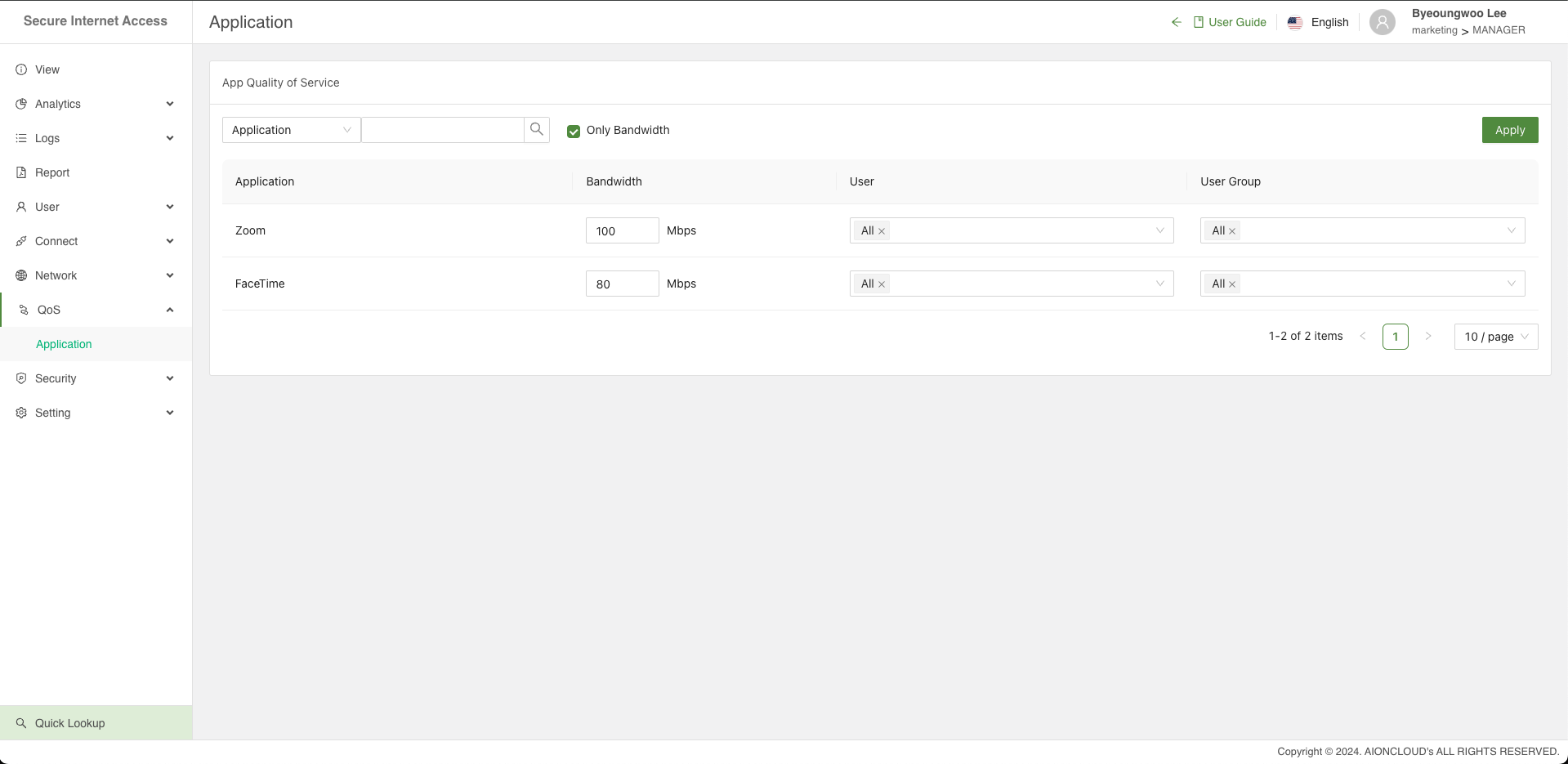Click the FaceTime bandwidth input showing 80

pos(623,284)
